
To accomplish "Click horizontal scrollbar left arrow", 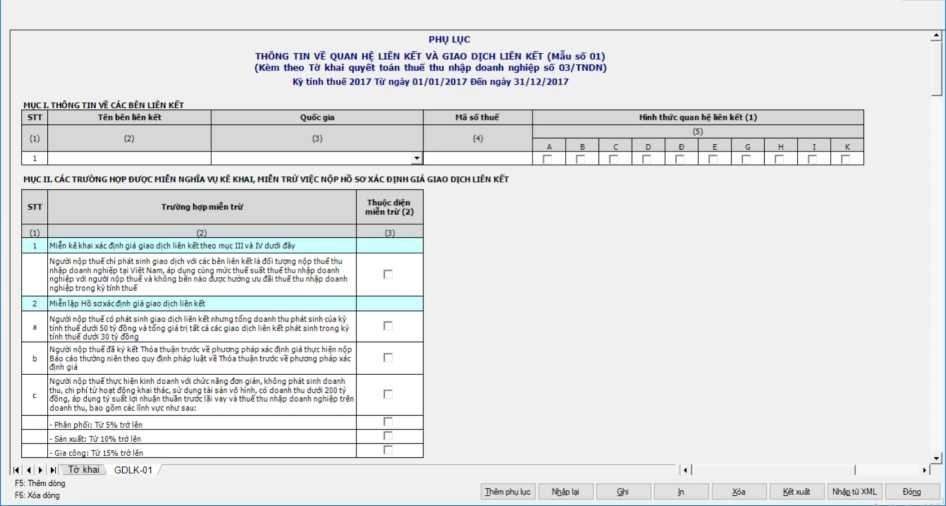I will coord(684,470).
